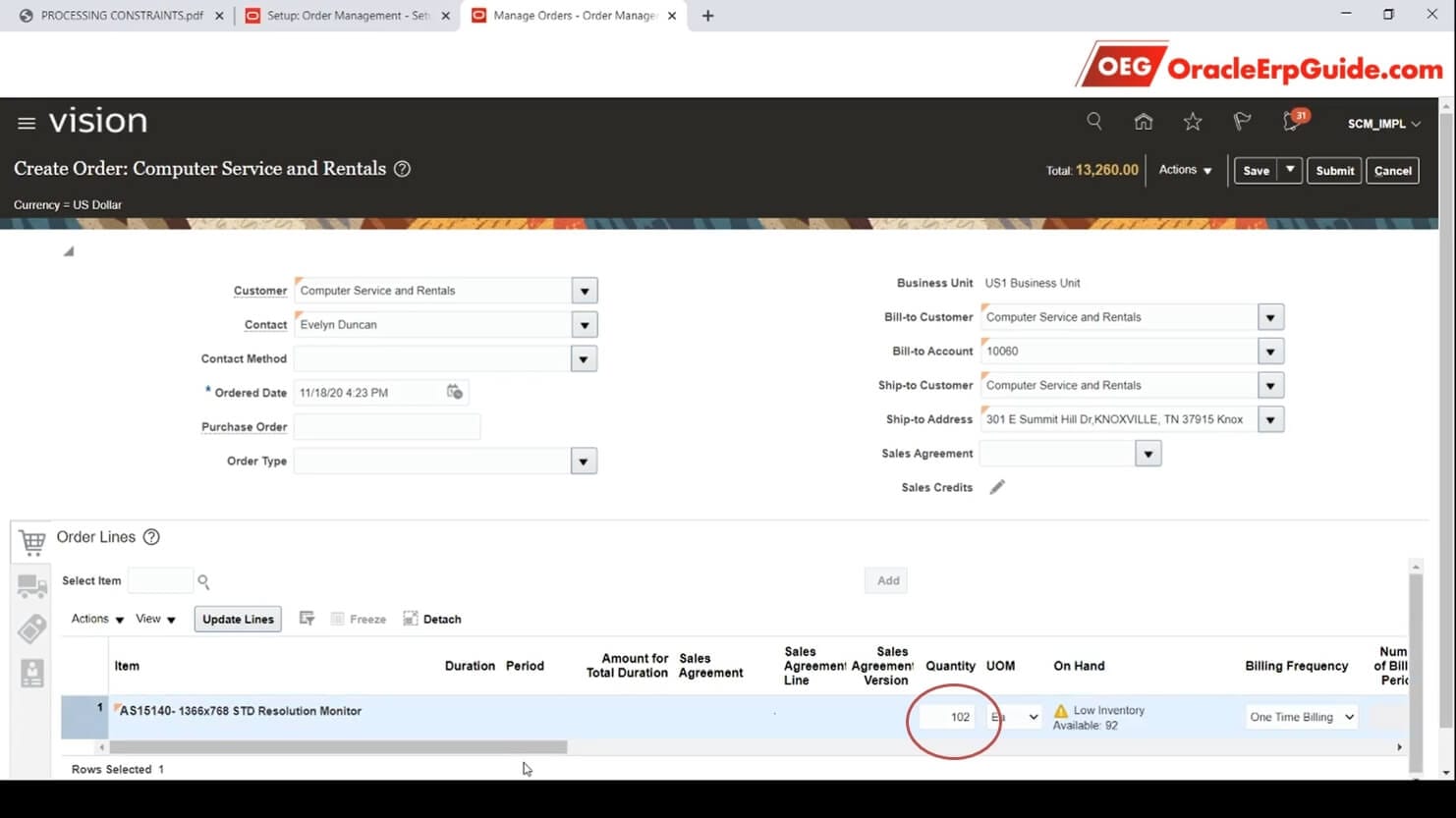Click the AS15140 monitor item text
Viewport: 1456px width, 818px height.
pos(241,711)
